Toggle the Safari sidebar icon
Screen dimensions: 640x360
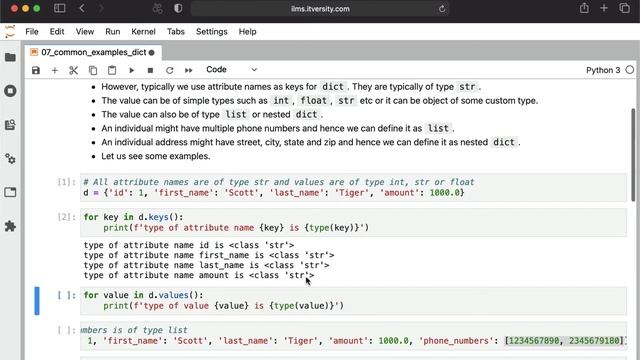click(60, 8)
